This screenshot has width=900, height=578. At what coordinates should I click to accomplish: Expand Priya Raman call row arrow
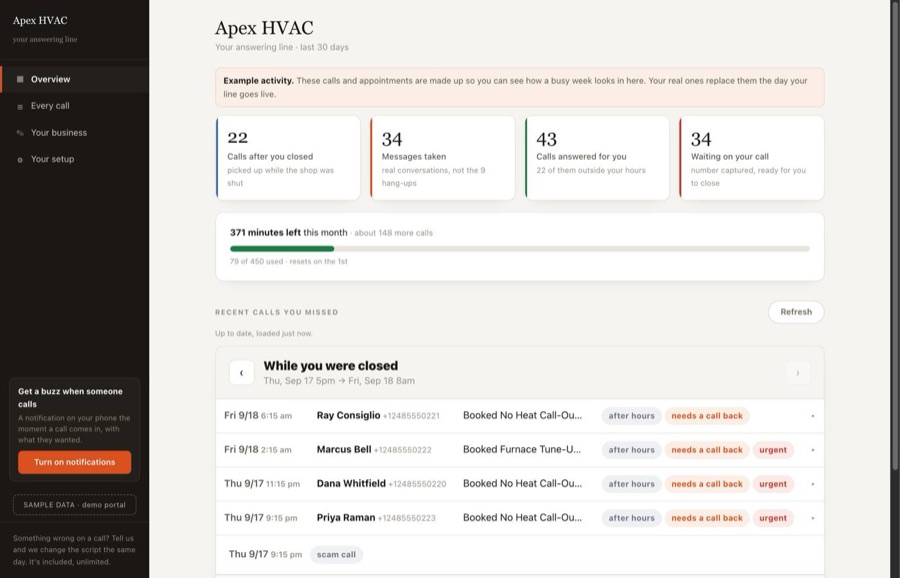[x=813, y=518]
